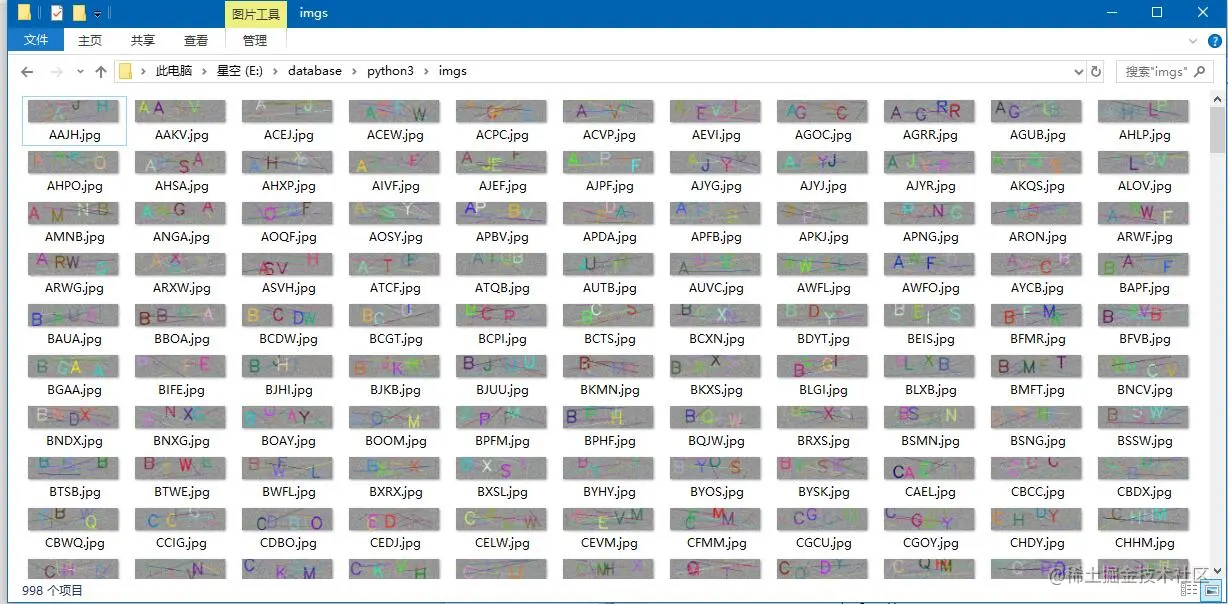Screen dimensions: 1228x604
Task: Click the AWFO.jpg file name
Action: (x=930, y=288)
